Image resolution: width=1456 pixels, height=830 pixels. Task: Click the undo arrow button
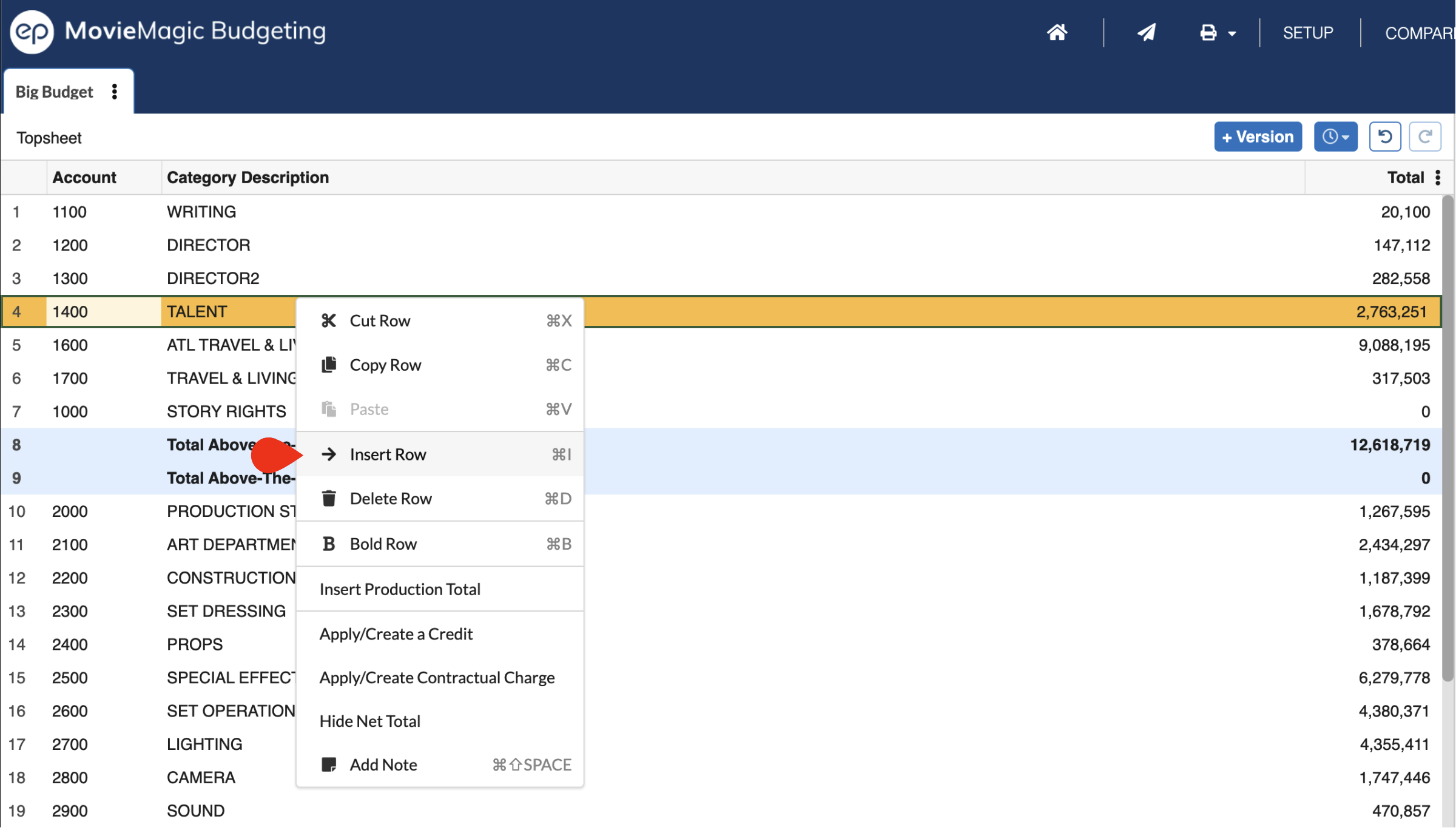tap(1384, 137)
